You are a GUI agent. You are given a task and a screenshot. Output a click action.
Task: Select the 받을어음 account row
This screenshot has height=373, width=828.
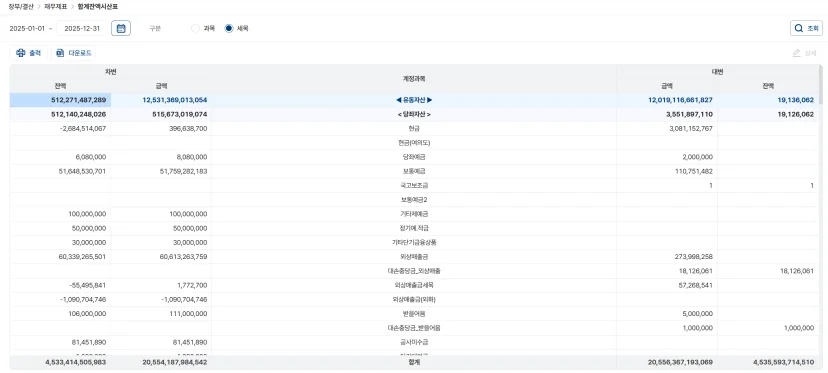pos(414,314)
